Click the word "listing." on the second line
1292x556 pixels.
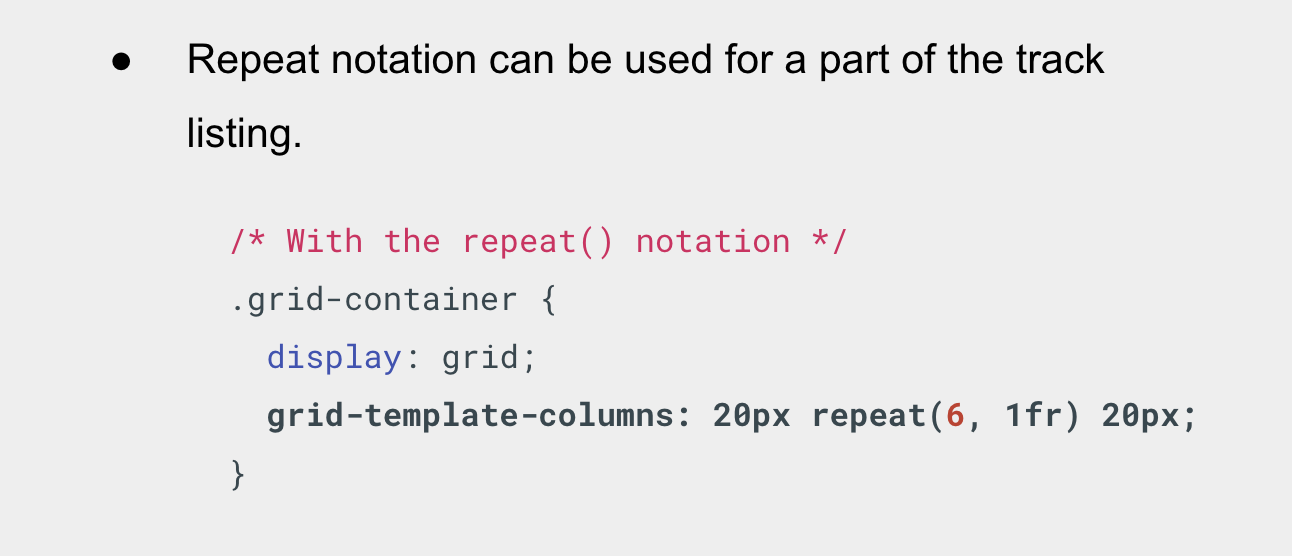(245, 133)
